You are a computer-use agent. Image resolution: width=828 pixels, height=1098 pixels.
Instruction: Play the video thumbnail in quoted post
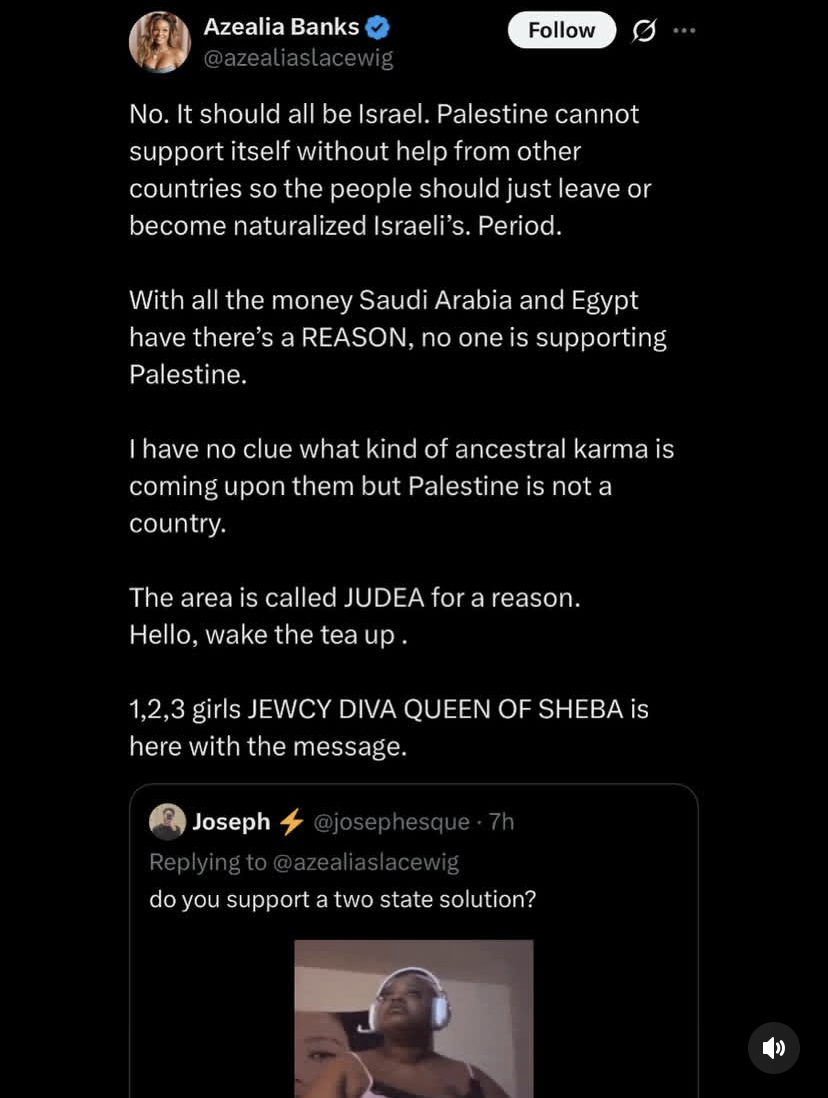point(414,1019)
